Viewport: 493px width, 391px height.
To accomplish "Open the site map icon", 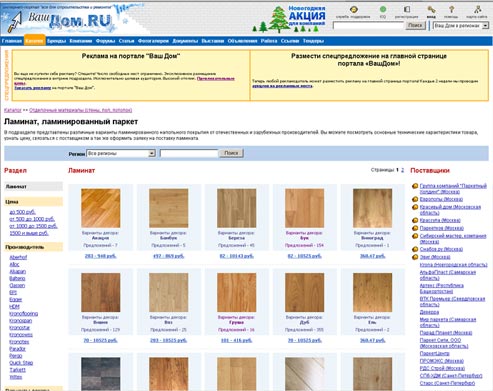I will coord(478,9).
